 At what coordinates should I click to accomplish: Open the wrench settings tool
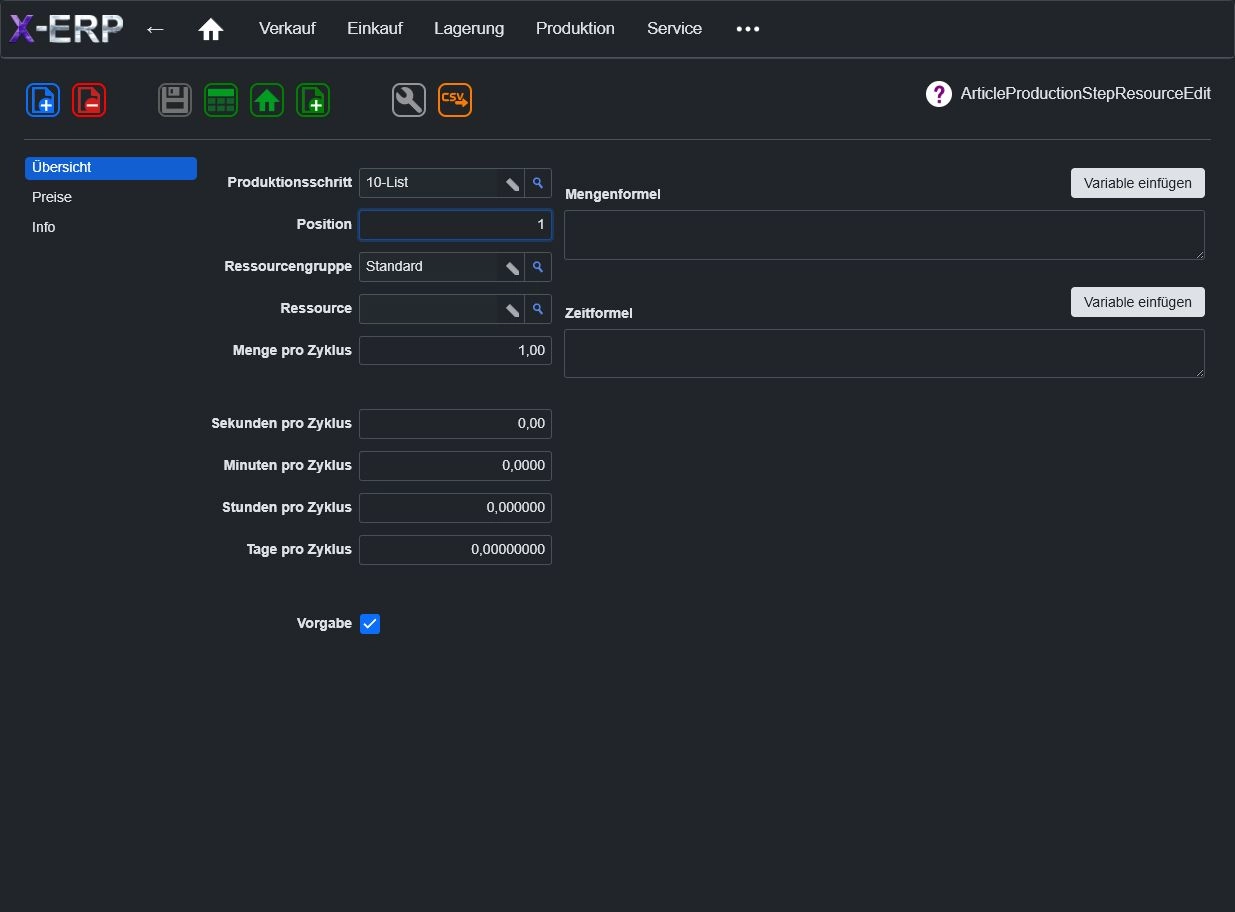pos(409,100)
